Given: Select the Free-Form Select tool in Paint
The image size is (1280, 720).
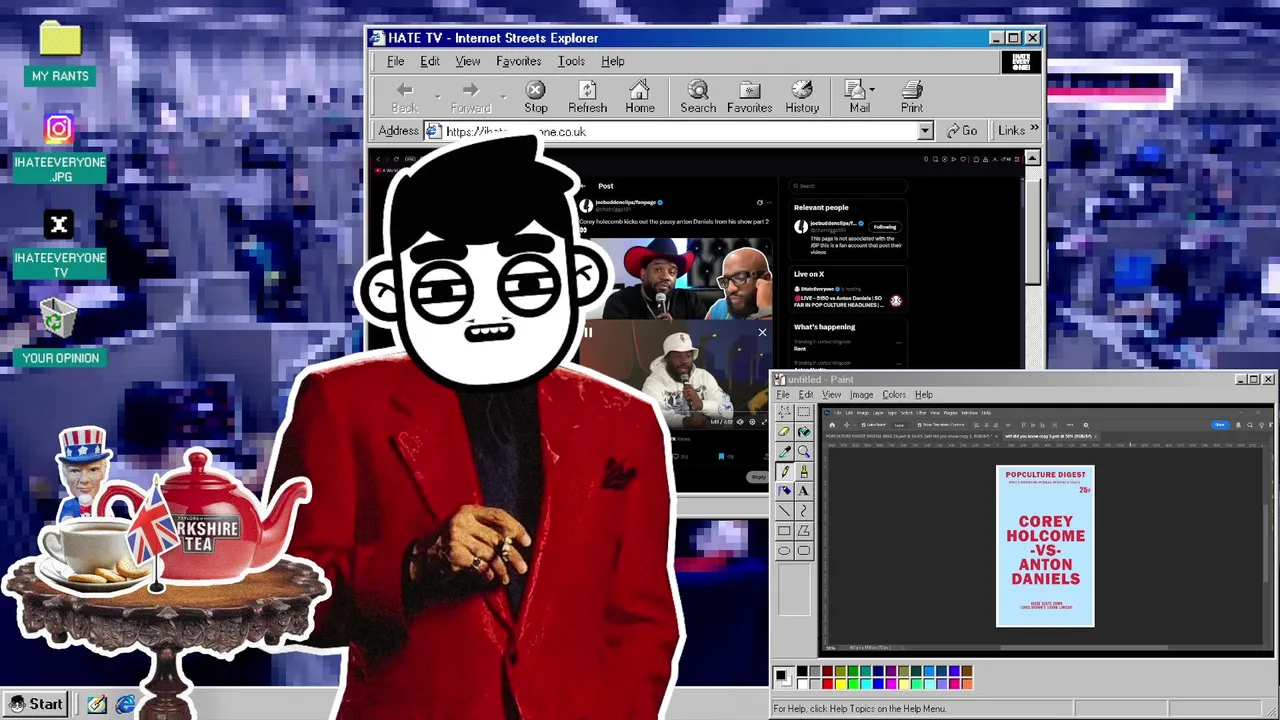Looking at the screenshot, I should [x=785, y=412].
